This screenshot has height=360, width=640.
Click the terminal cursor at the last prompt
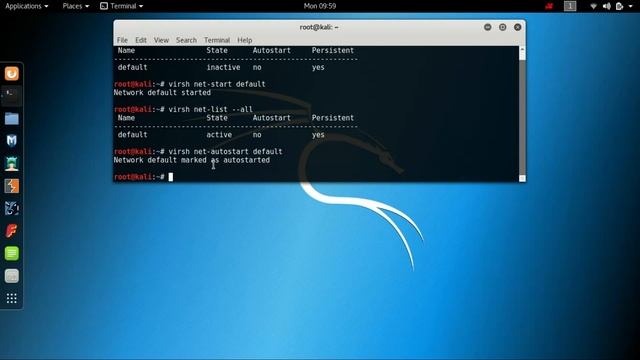click(171, 177)
